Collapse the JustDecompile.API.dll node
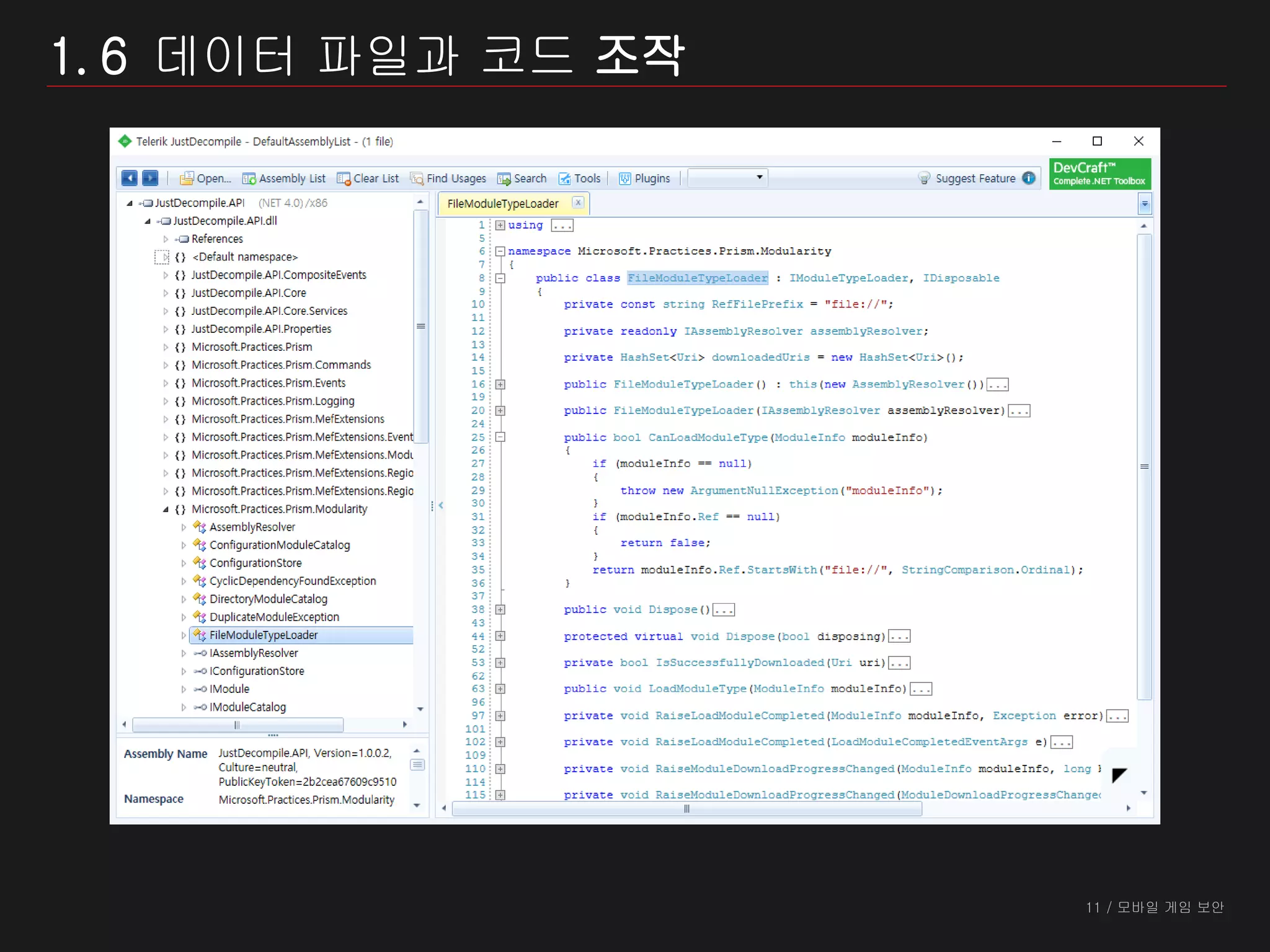This screenshot has height=952, width=1270. click(x=148, y=221)
